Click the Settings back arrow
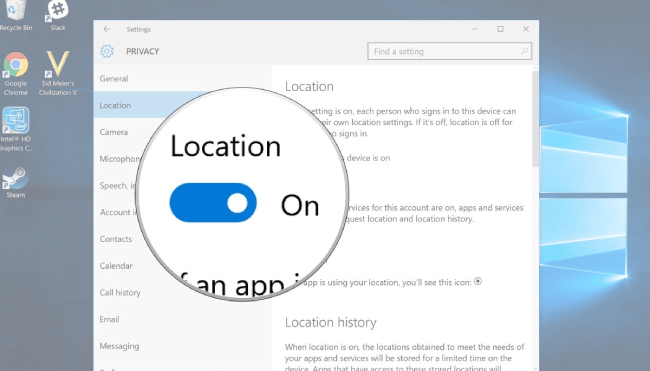The width and height of the screenshot is (650, 371). [x=107, y=29]
